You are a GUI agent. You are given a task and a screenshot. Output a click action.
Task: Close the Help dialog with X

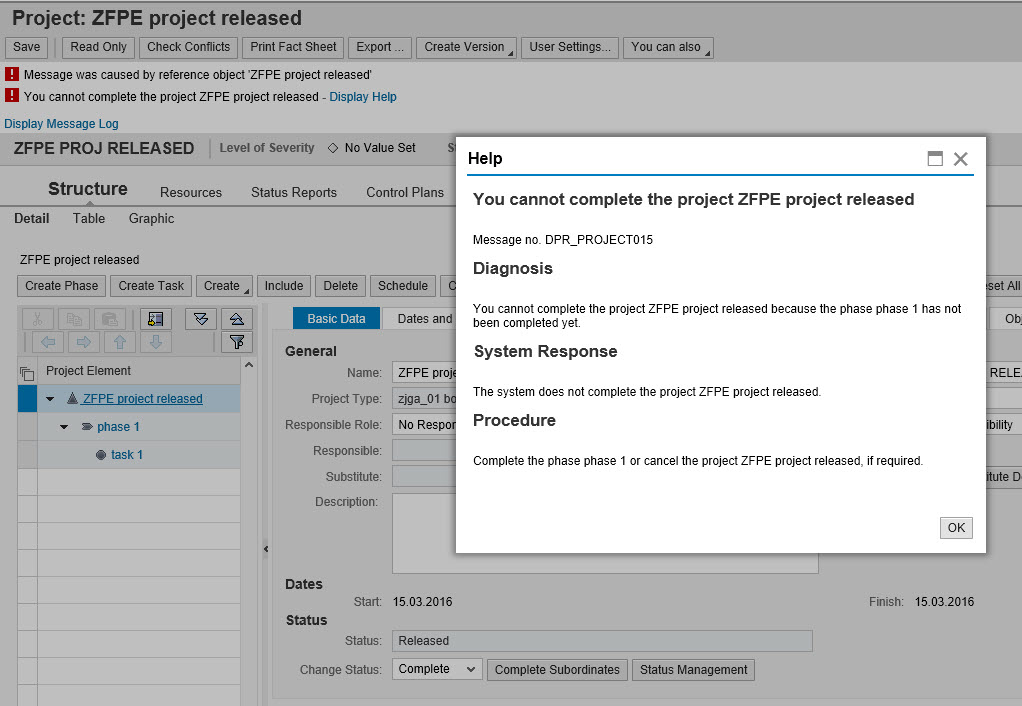coord(961,158)
